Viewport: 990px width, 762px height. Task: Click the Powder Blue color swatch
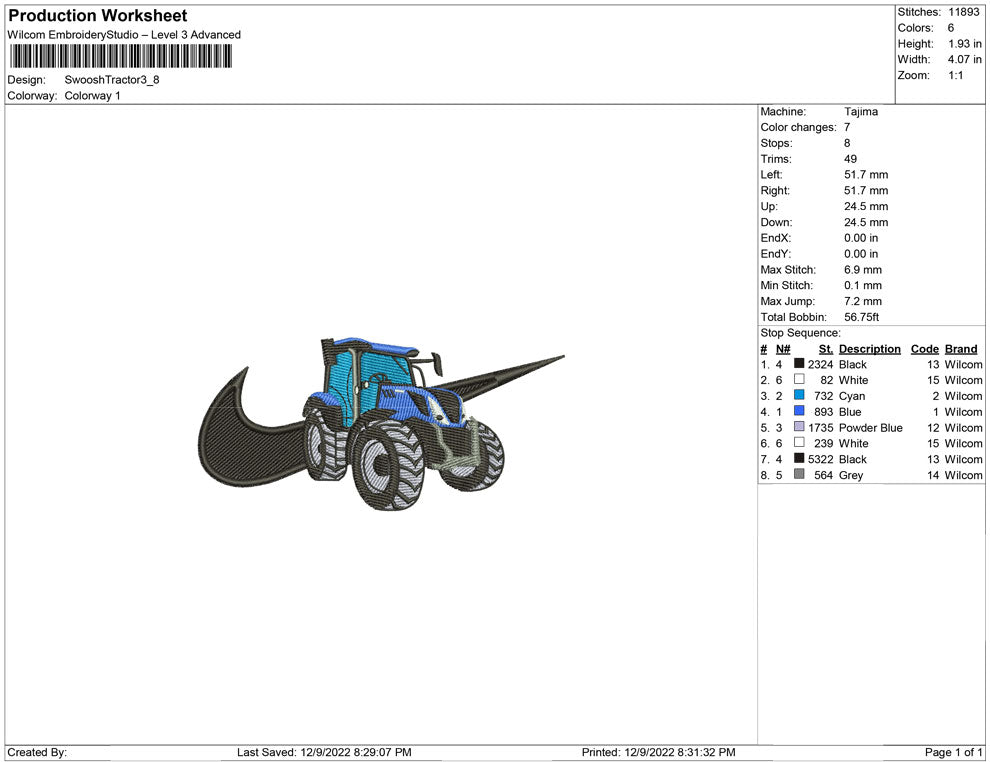[x=799, y=427]
